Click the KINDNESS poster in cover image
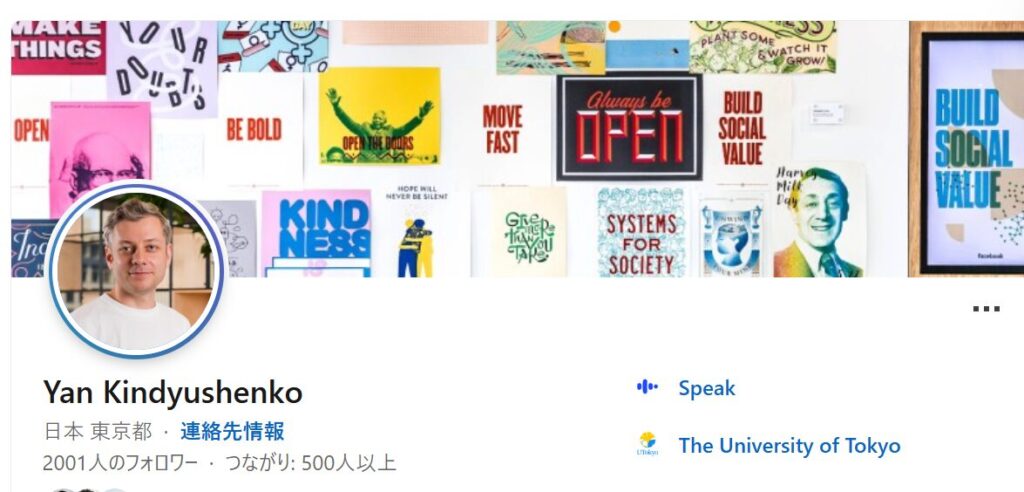 click(x=316, y=233)
